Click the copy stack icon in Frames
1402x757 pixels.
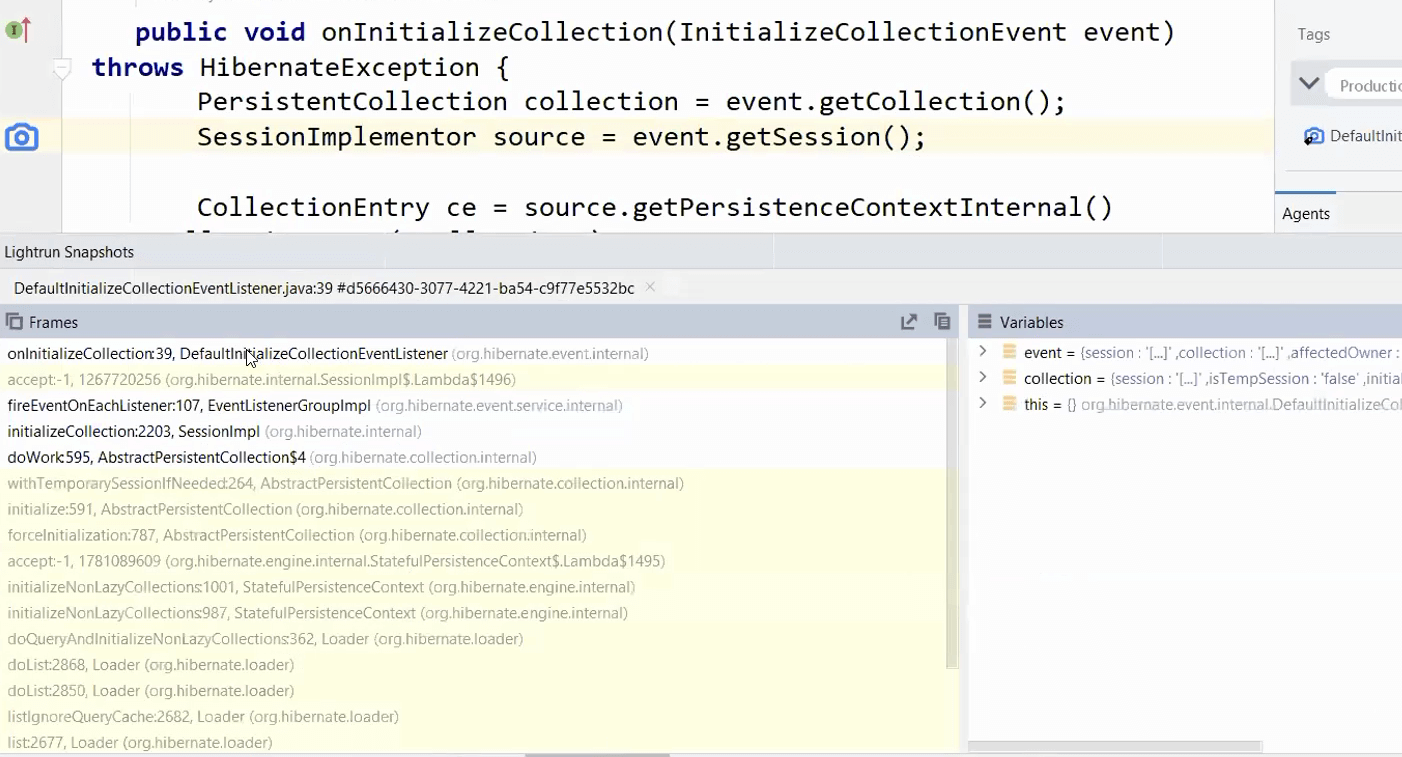[x=941, y=322]
